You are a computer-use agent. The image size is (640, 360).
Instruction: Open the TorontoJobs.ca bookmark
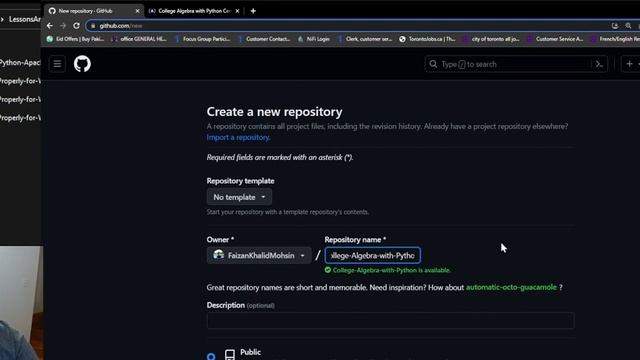point(427,39)
